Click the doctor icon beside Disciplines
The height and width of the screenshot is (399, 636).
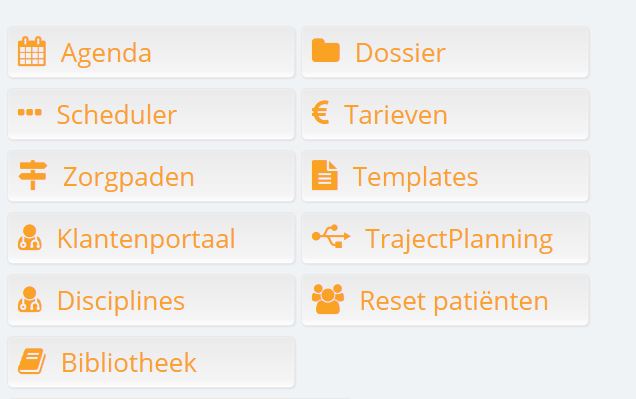[x=30, y=299]
